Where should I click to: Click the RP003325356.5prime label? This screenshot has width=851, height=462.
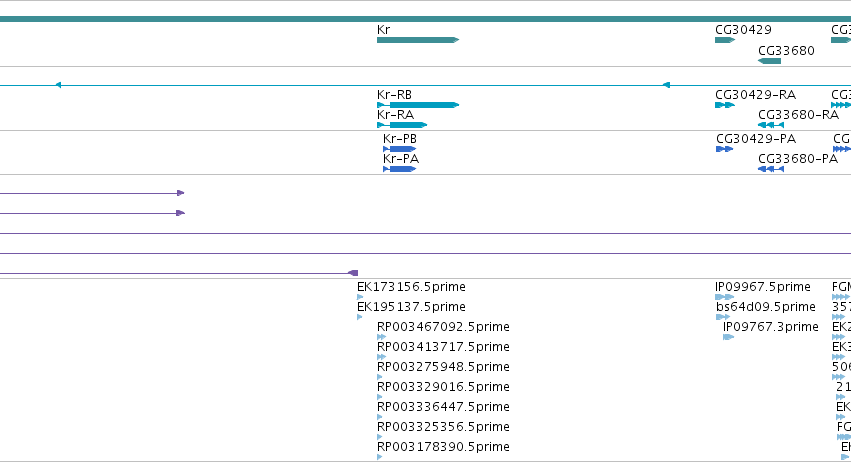pos(443,427)
